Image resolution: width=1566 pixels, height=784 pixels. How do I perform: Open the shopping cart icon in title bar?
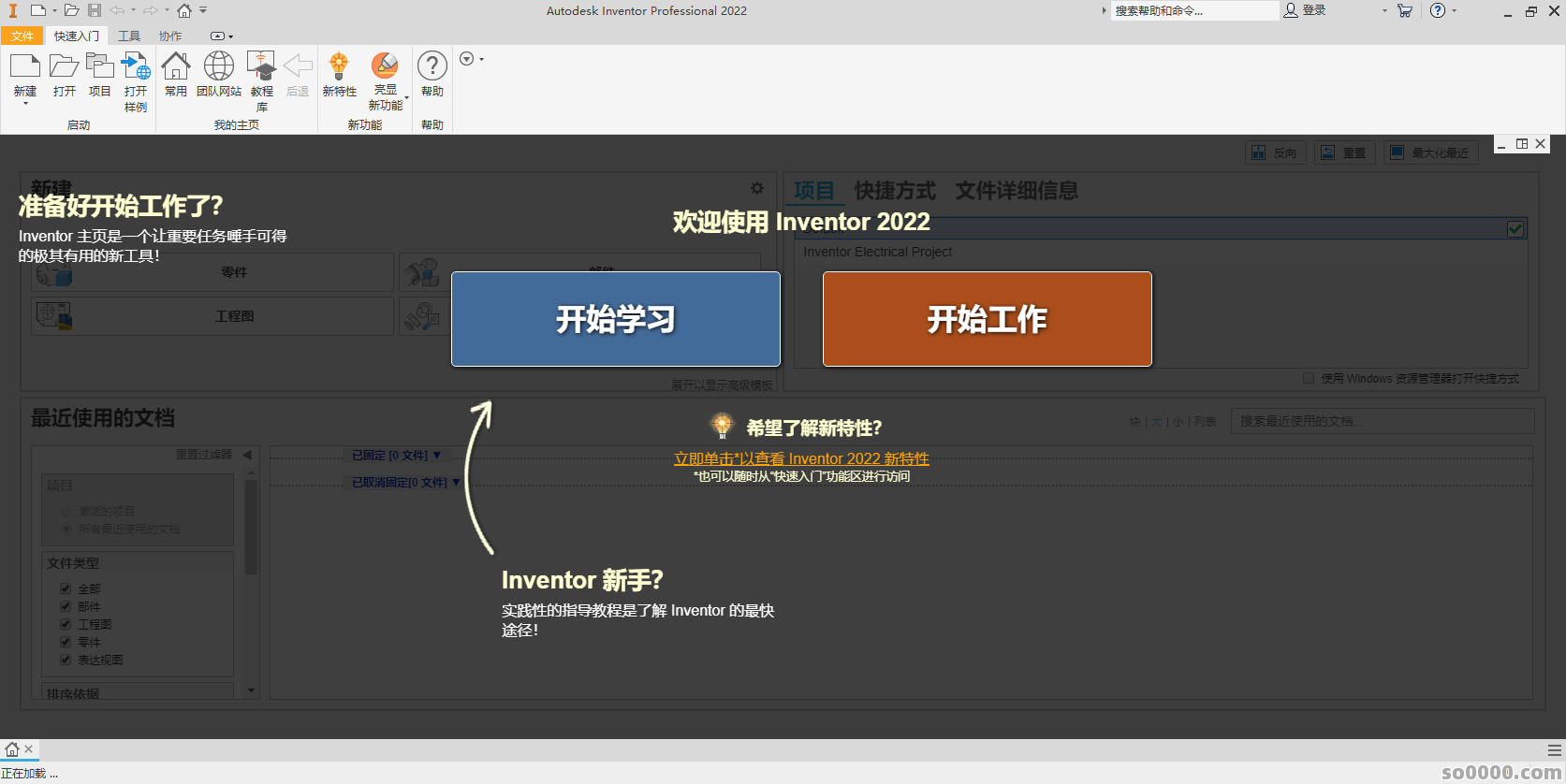(1404, 11)
